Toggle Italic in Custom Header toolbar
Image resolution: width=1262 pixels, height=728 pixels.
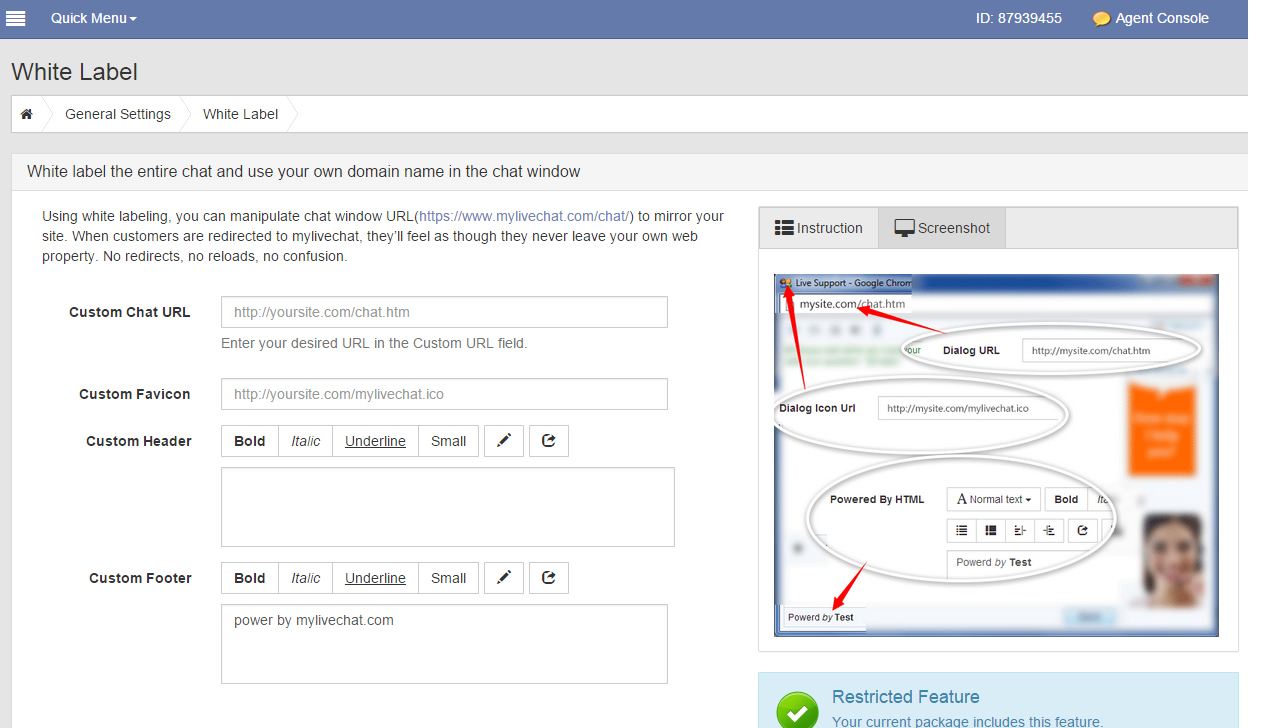click(305, 441)
